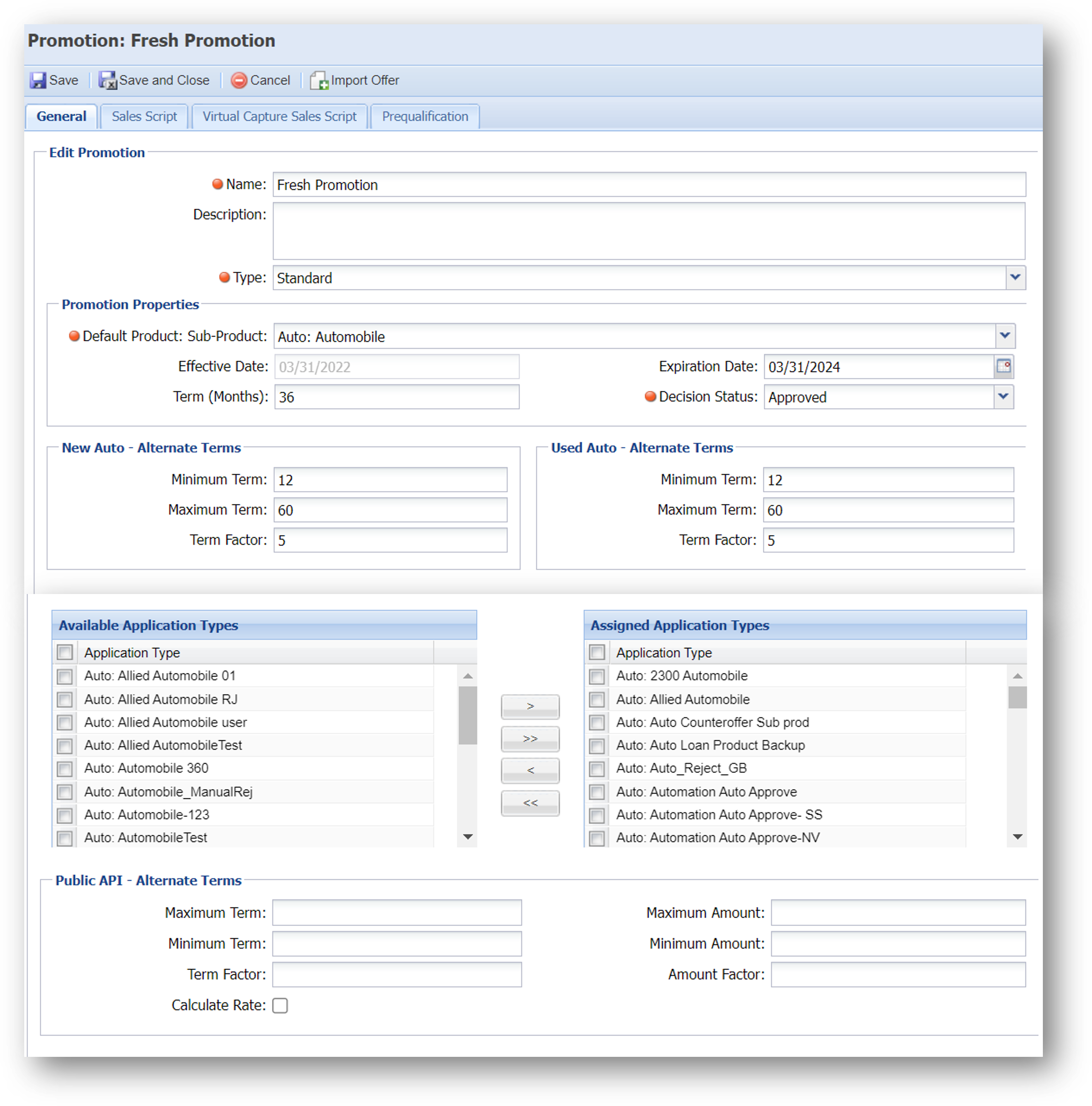Click Public API Maximum Amount field
Screen dimensions: 1092x1106
tap(898, 912)
